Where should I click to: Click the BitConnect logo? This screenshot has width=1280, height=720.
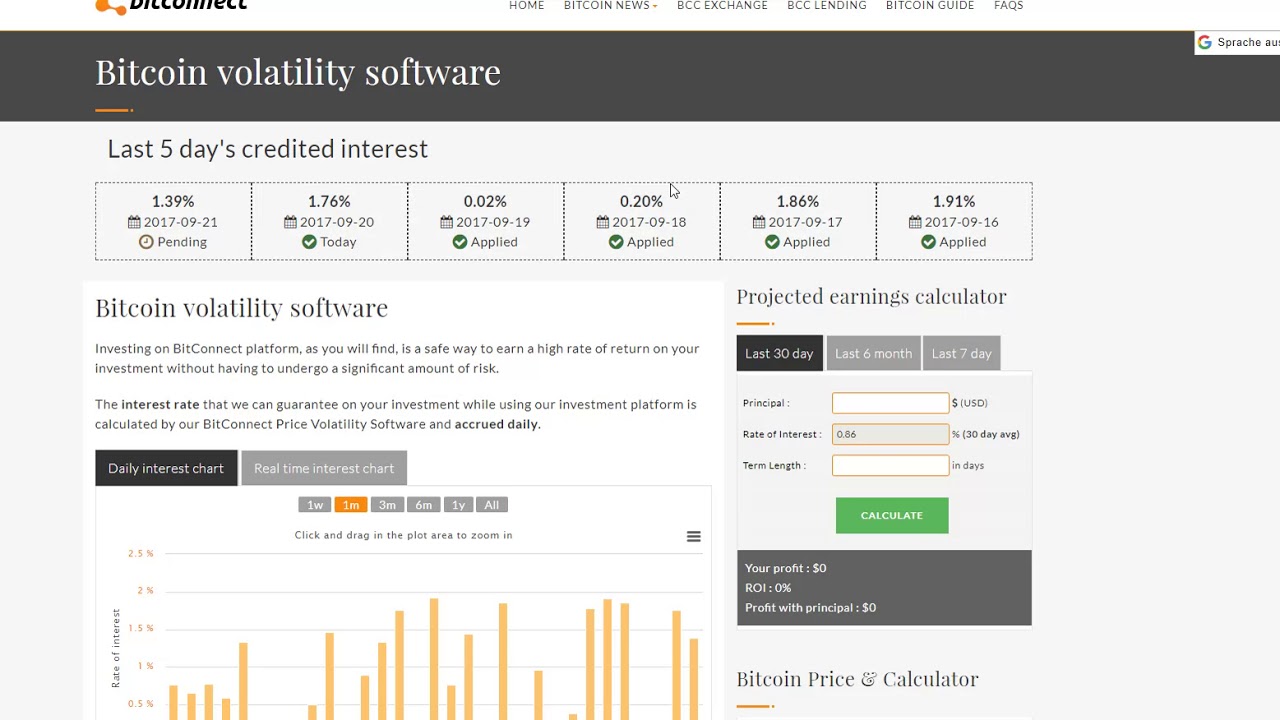pyautogui.click(x=171, y=6)
